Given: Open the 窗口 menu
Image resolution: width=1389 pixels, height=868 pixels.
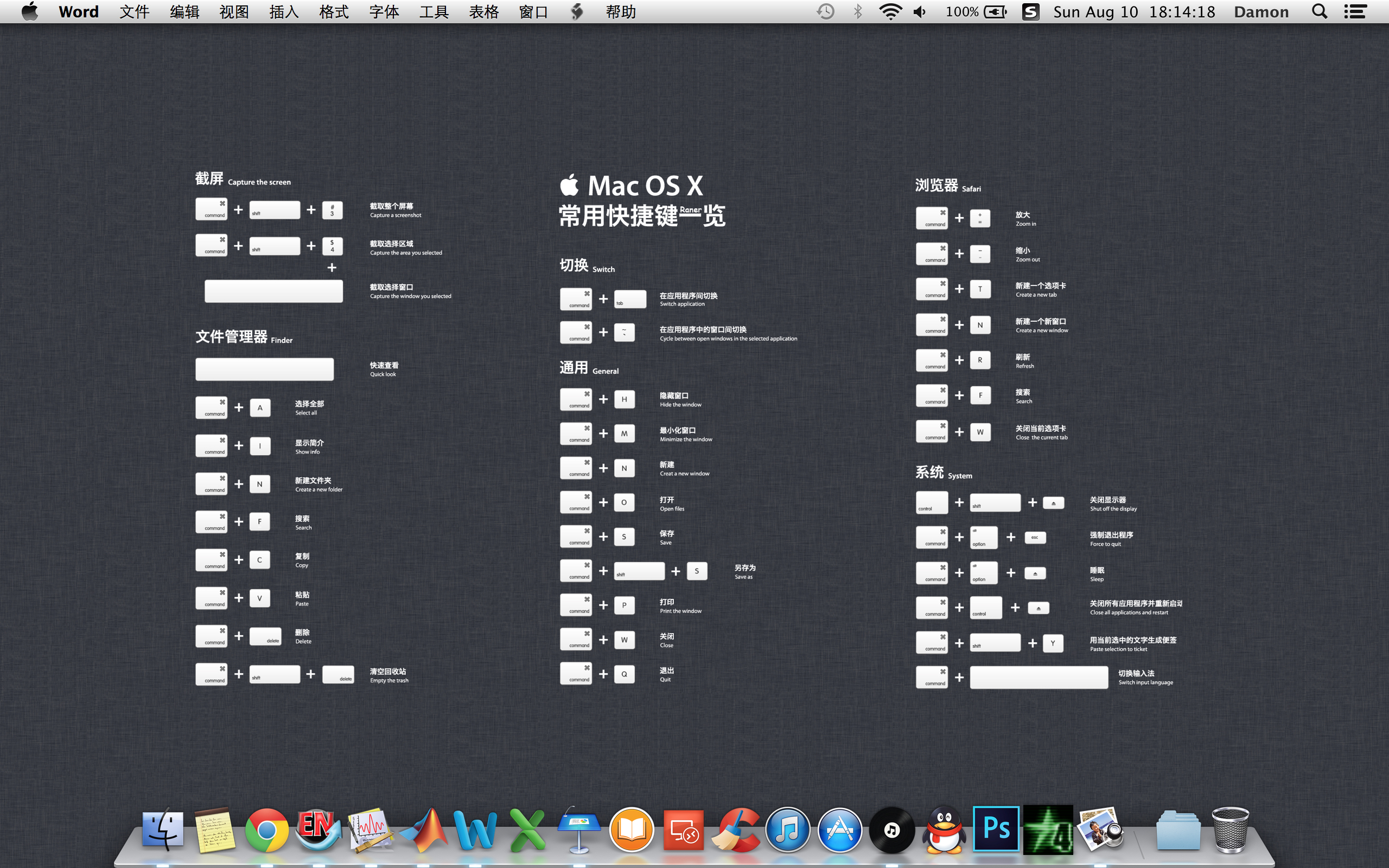Looking at the screenshot, I should (534, 11).
